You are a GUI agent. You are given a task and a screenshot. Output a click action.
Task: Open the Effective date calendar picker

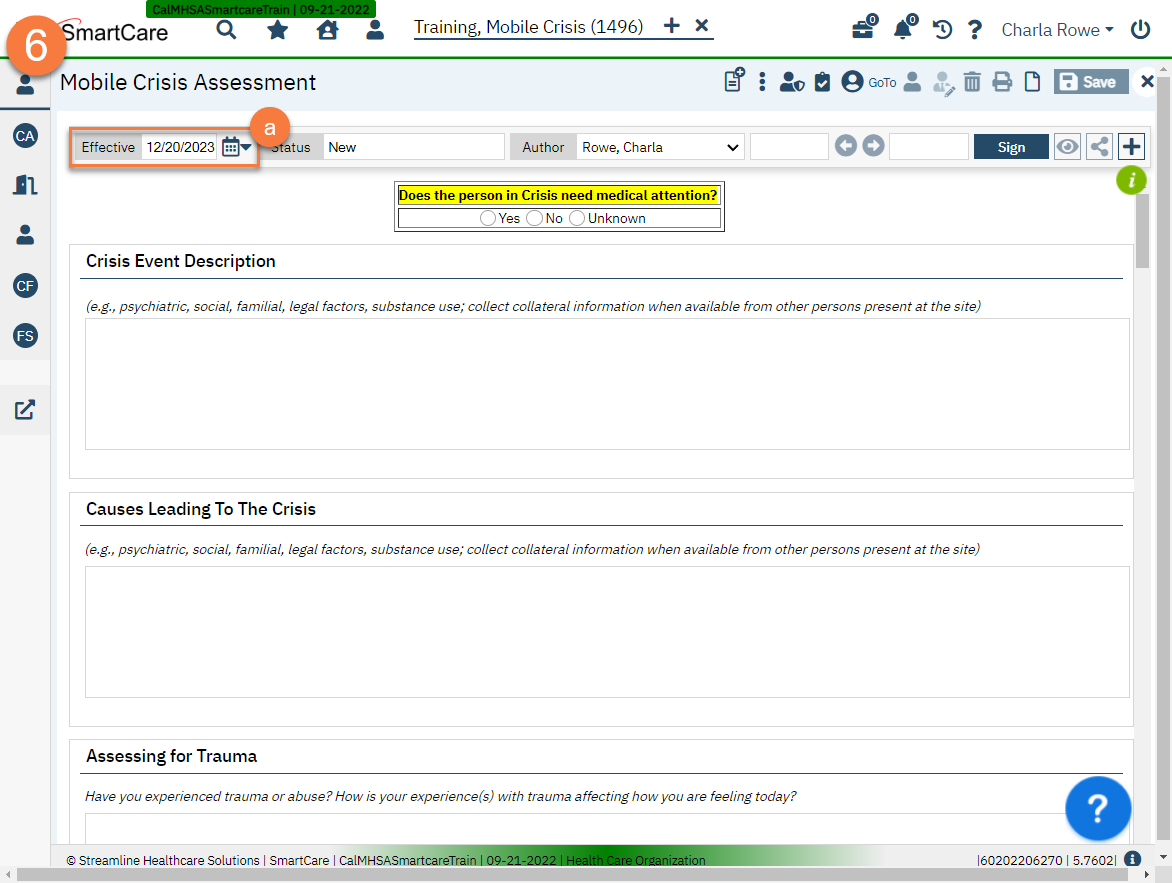pyautogui.click(x=231, y=146)
